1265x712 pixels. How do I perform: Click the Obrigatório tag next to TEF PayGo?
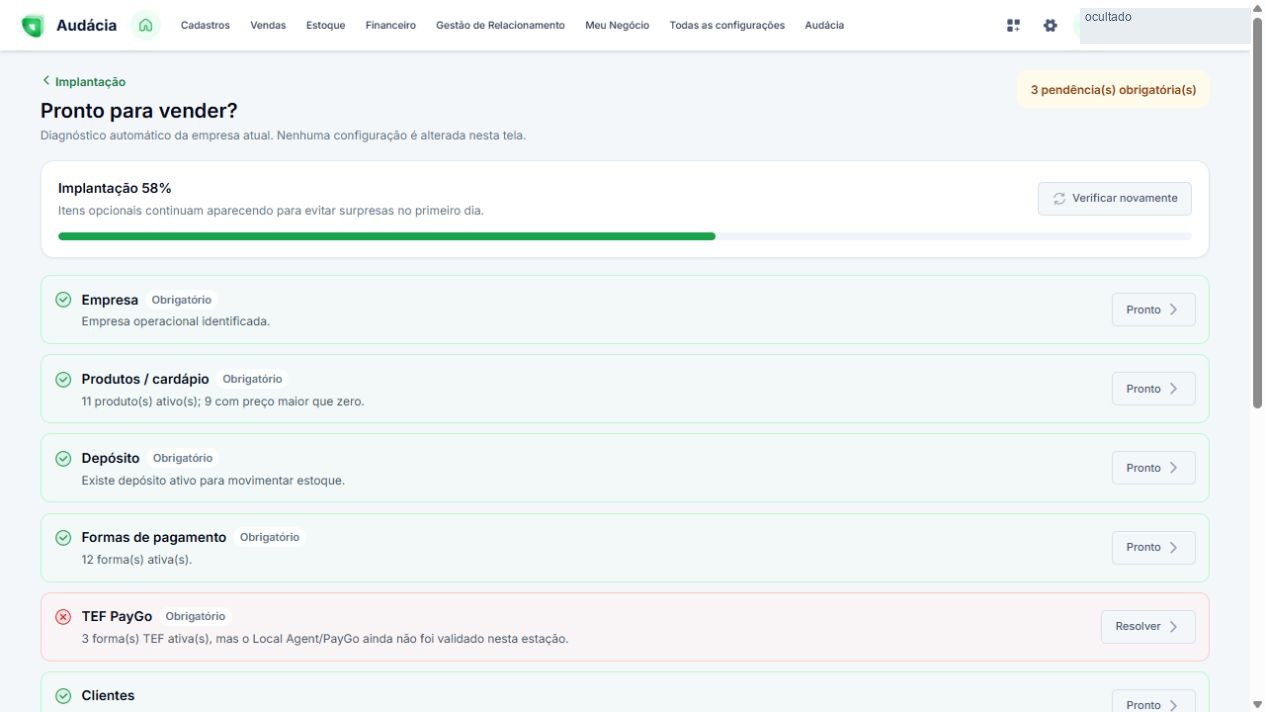pyautogui.click(x=195, y=616)
